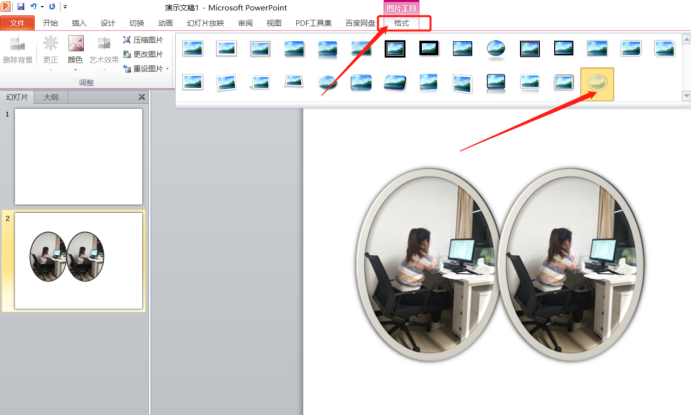This screenshot has height=415, width=692.
Task: Switch to the 切换 ribbon tab
Action: [137, 23]
